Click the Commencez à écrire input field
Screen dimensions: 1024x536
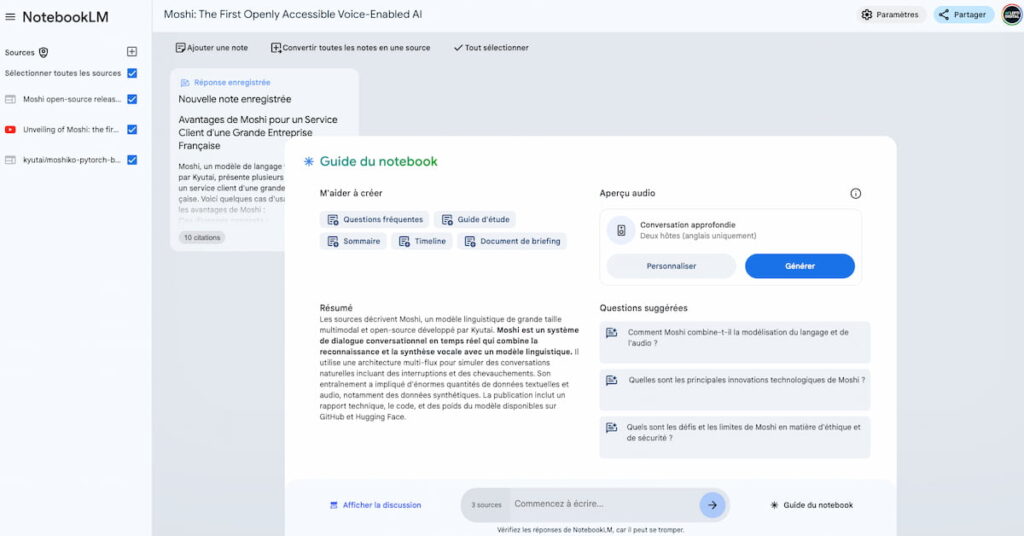[603, 504]
